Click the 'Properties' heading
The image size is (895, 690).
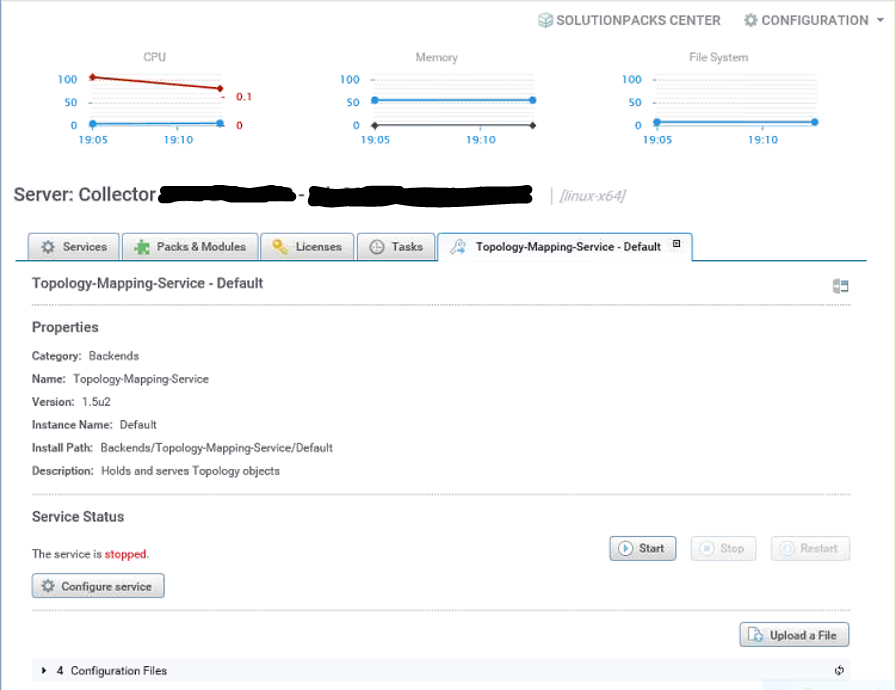pos(65,327)
